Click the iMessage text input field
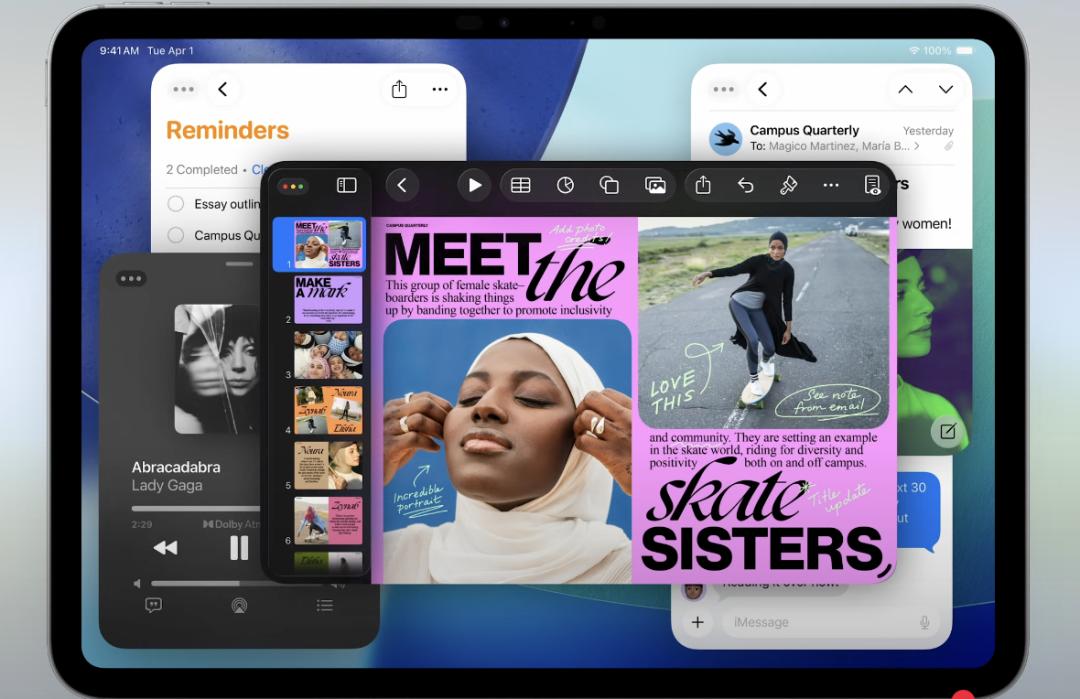The width and height of the screenshot is (1080, 699). coord(830,622)
